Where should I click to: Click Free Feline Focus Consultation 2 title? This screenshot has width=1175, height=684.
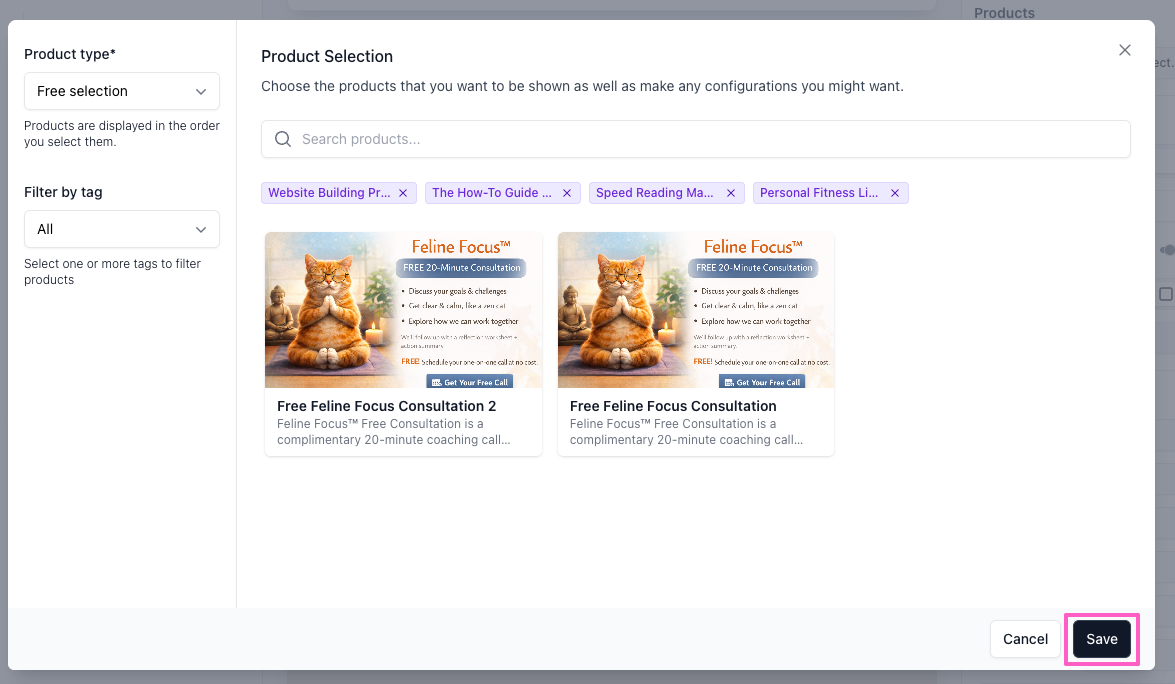pos(387,406)
